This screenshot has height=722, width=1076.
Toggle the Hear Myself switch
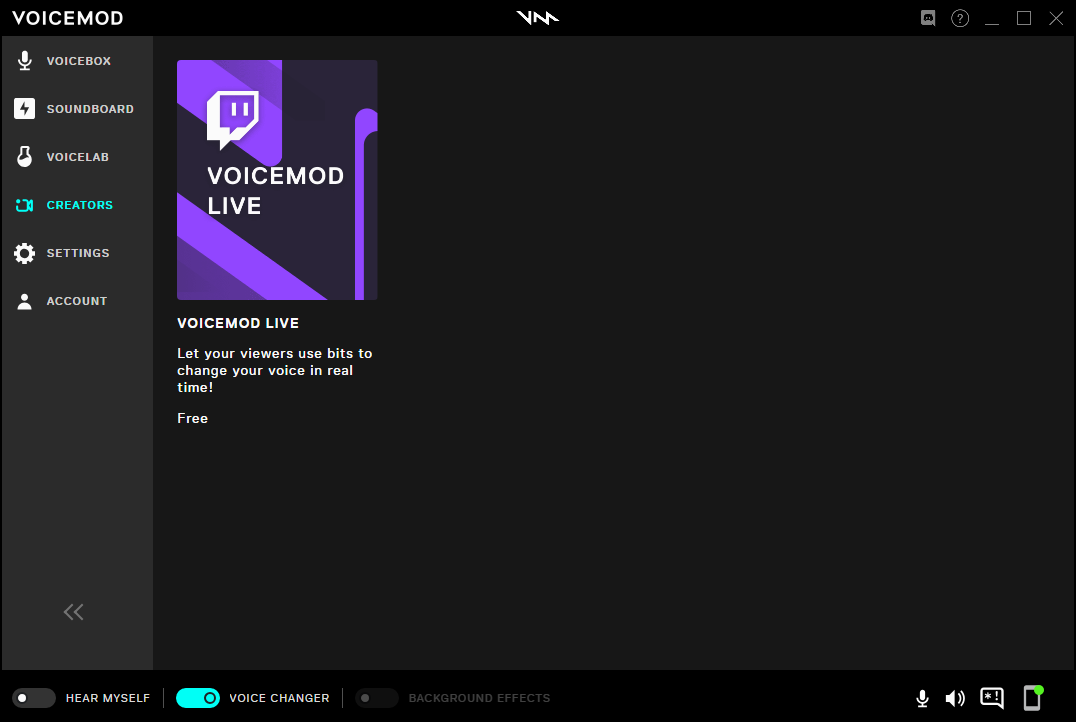[34, 698]
